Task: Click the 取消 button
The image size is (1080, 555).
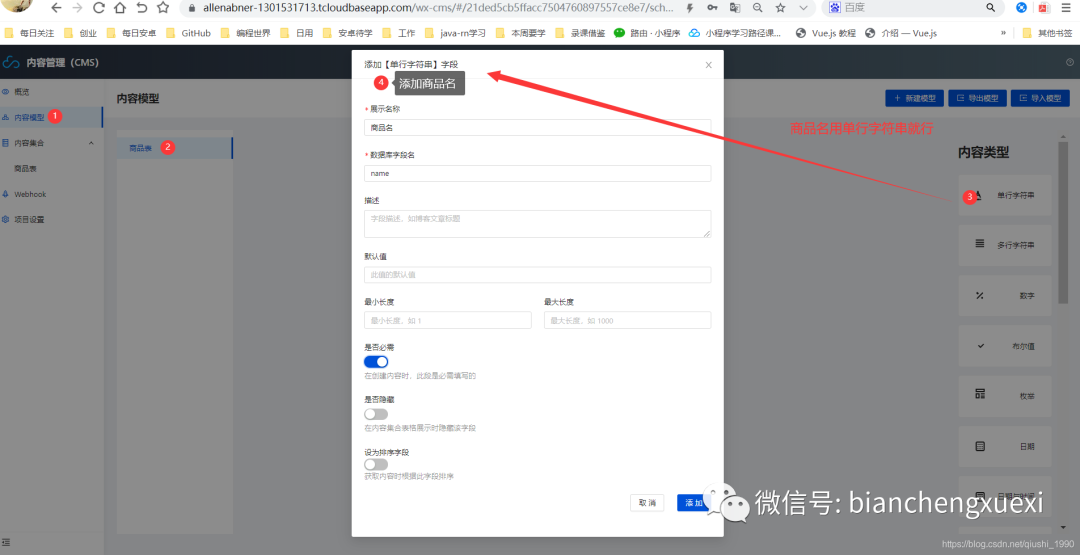Action: point(647,503)
